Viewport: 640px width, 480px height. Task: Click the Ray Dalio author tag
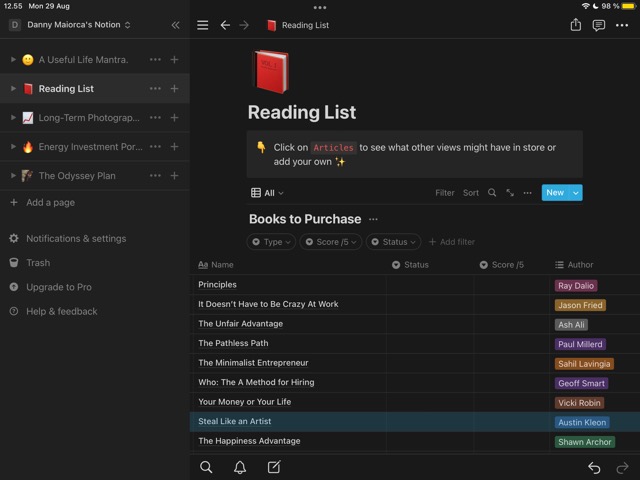[576, 286]
